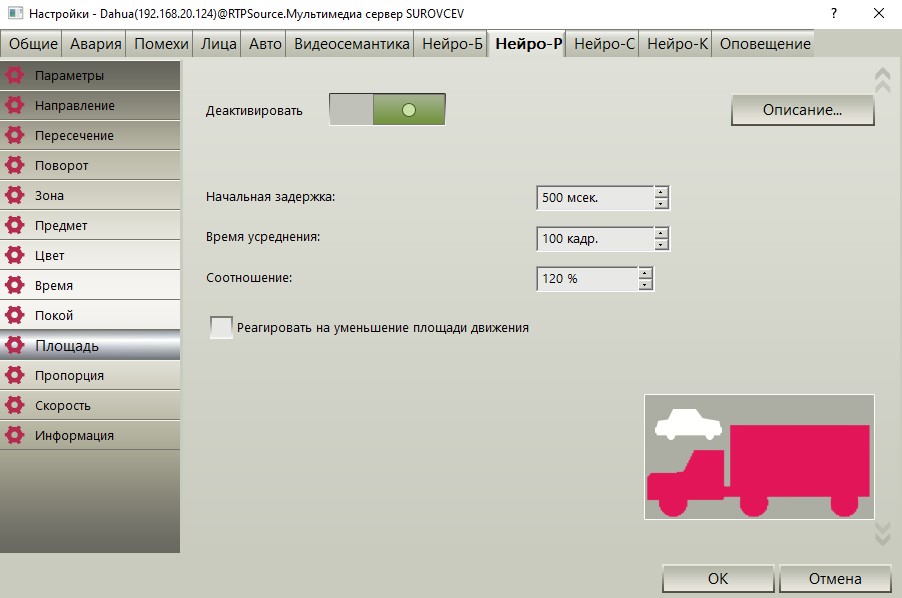Decrease Начальная задержка value with down arrow
The image size is (902, 598).
coord(662,204)
